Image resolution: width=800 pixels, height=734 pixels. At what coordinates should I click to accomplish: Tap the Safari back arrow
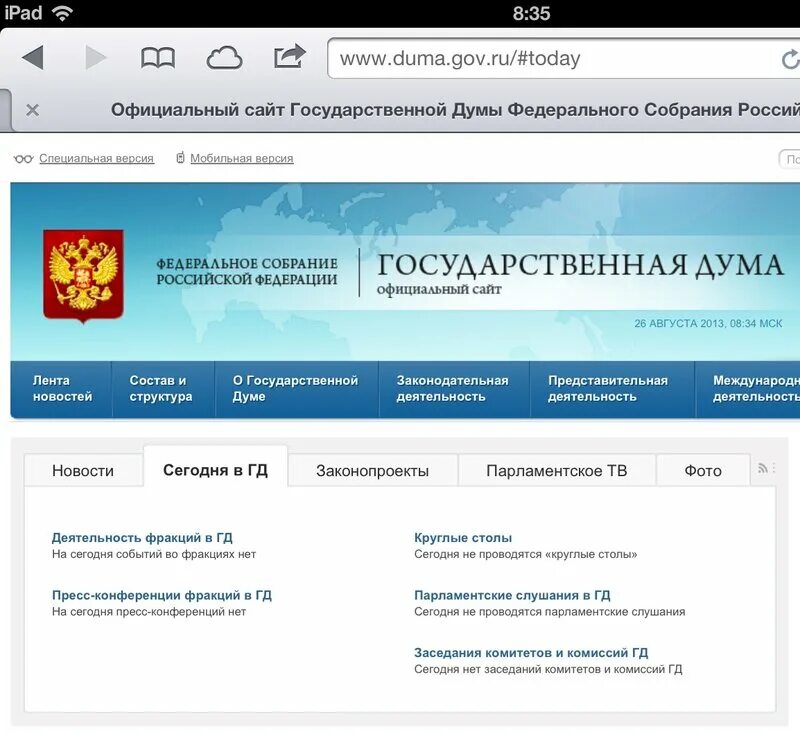click(33, 57)
